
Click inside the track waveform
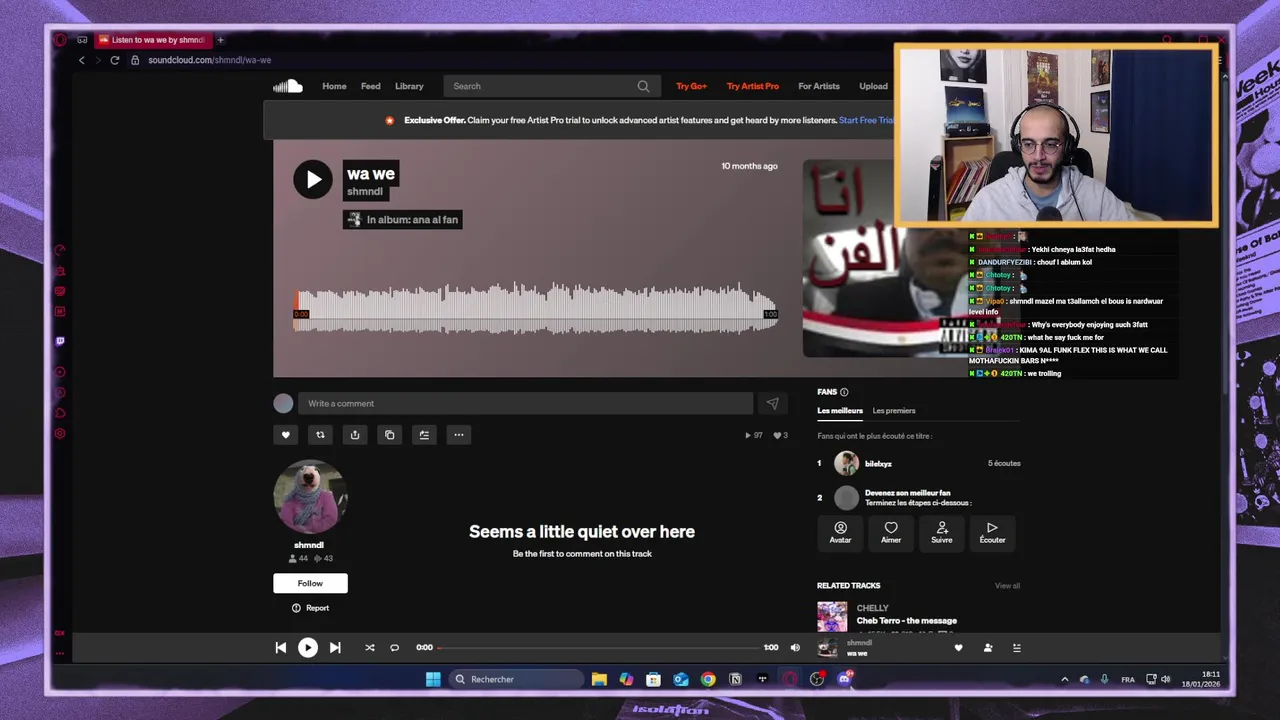(535, 307)
